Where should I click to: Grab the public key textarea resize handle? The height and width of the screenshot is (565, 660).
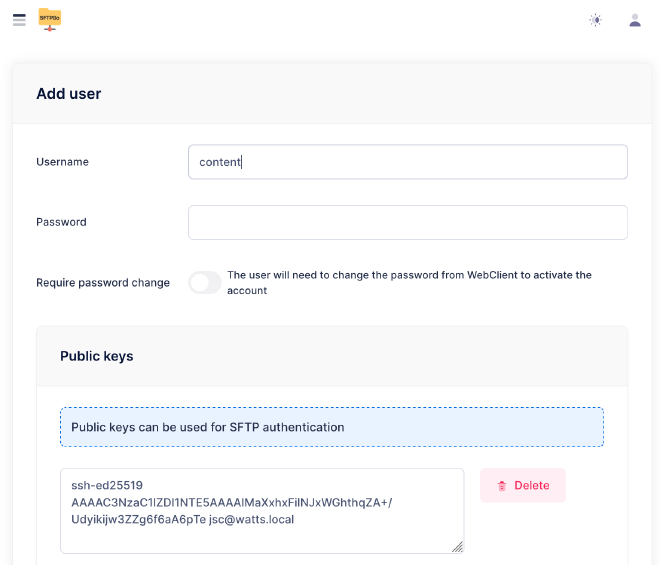457,546
